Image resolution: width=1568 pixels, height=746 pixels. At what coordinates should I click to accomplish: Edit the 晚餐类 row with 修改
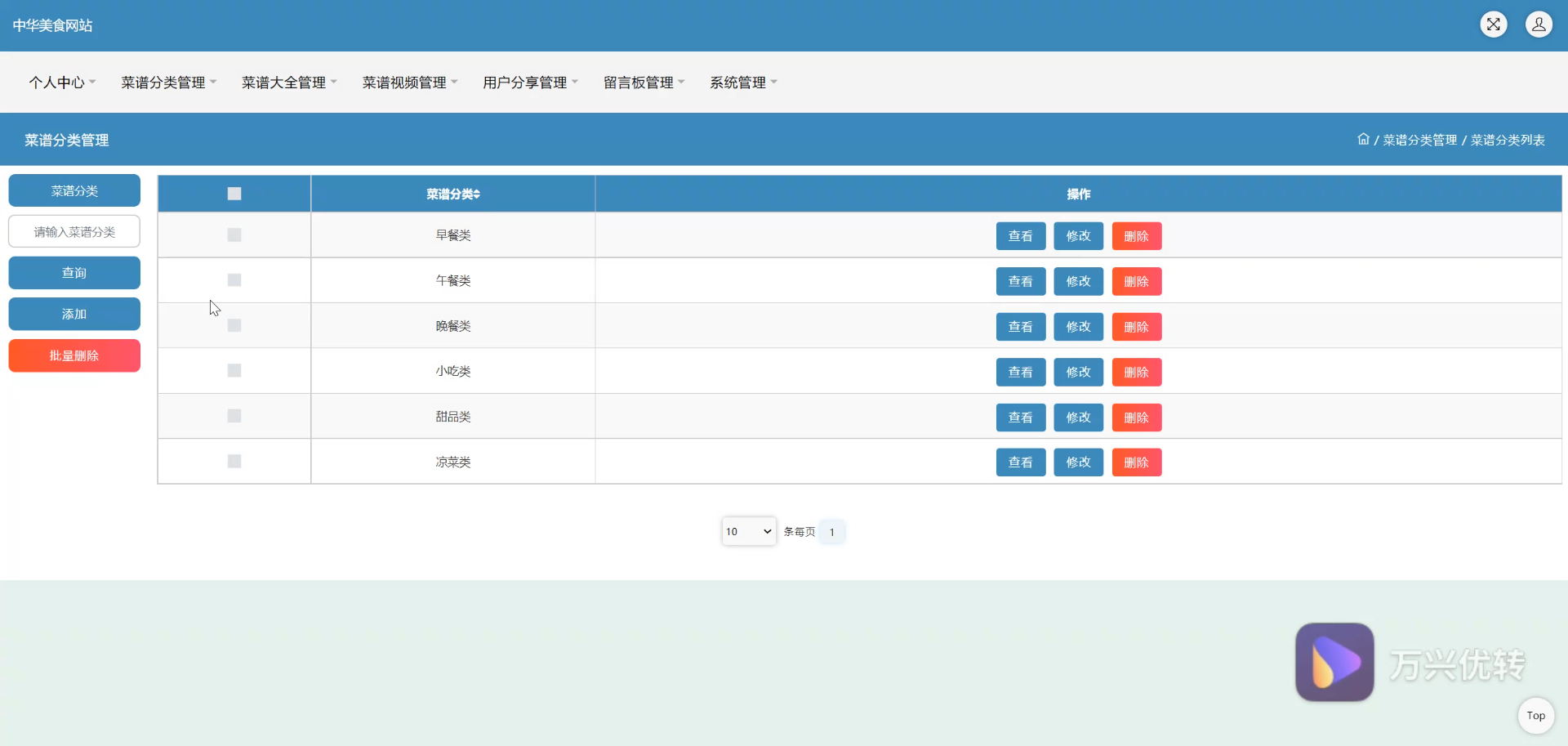click(x=1079, y=327)
